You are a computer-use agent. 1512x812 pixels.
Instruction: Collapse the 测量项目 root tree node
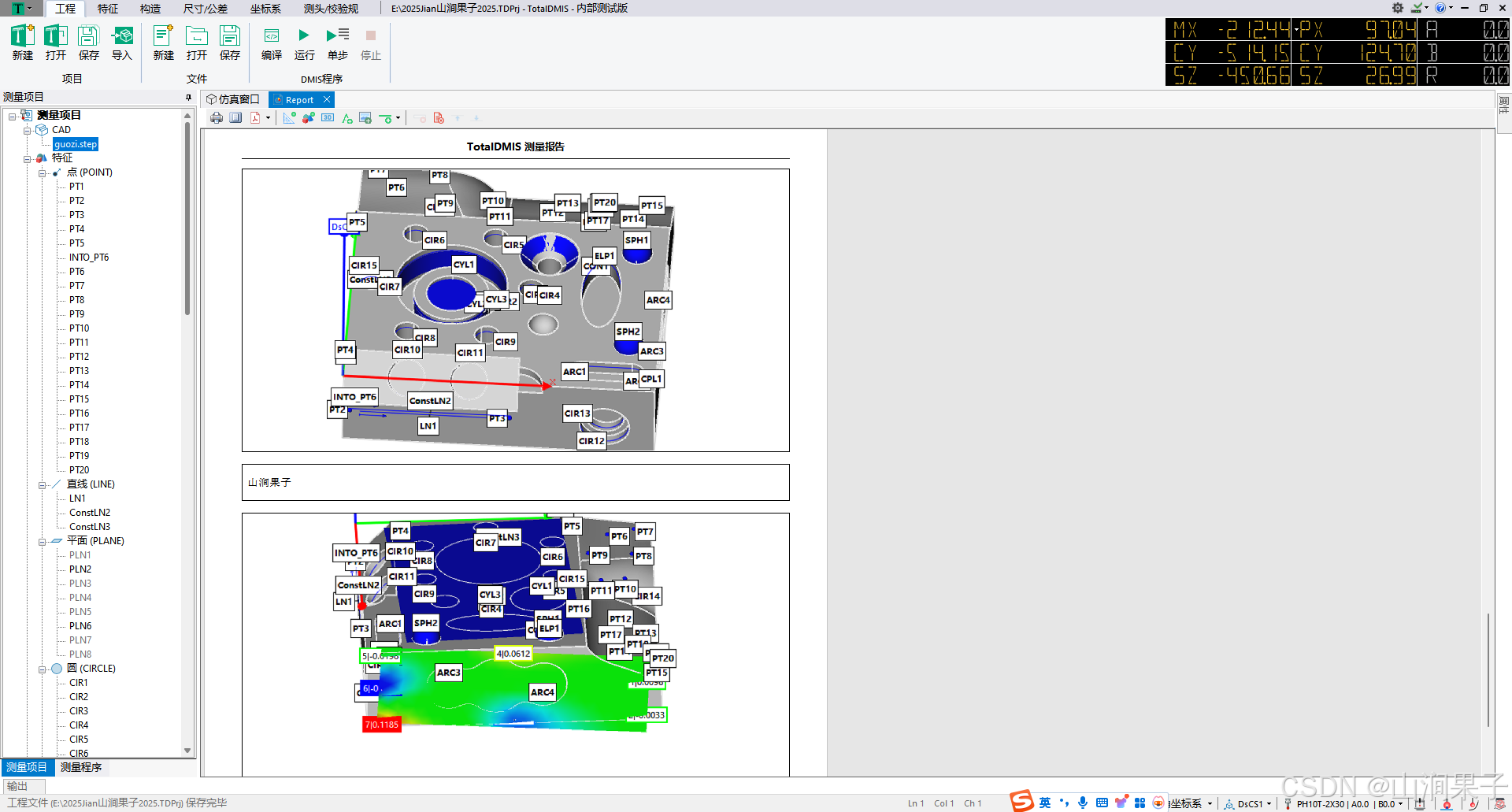13,116
